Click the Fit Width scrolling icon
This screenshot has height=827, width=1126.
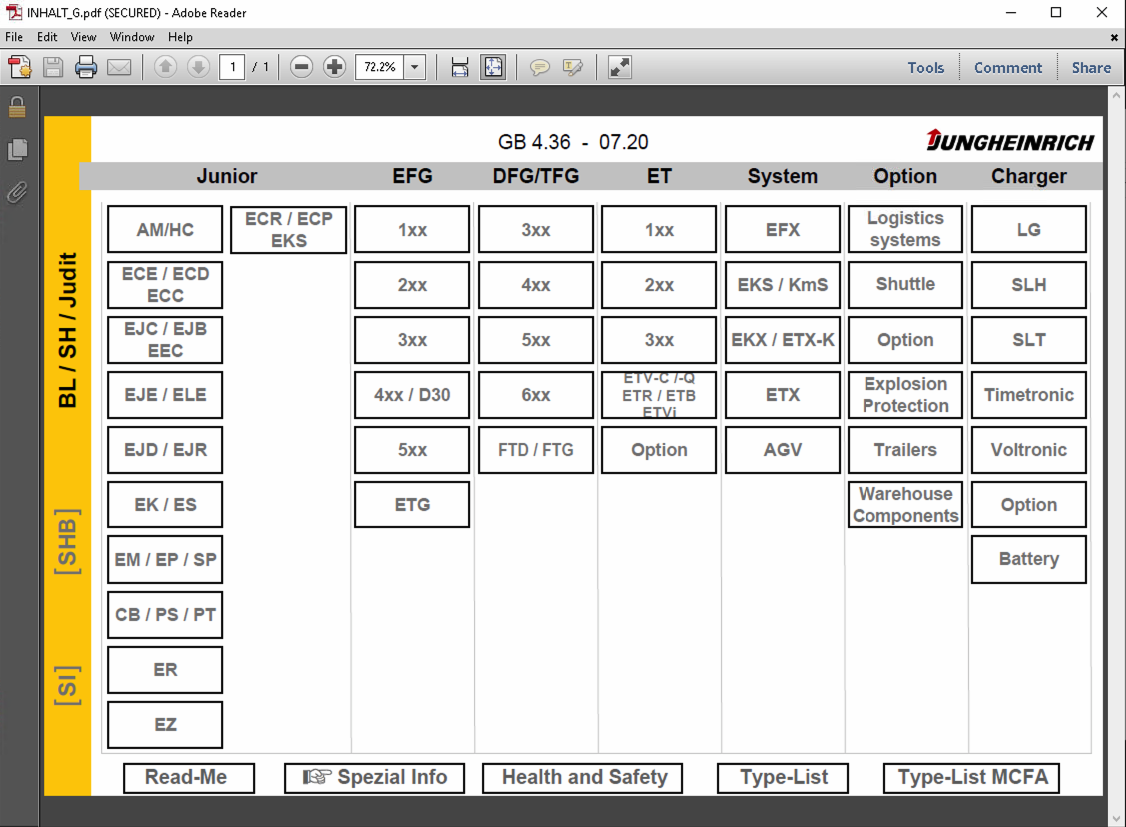tap(460, 67)
